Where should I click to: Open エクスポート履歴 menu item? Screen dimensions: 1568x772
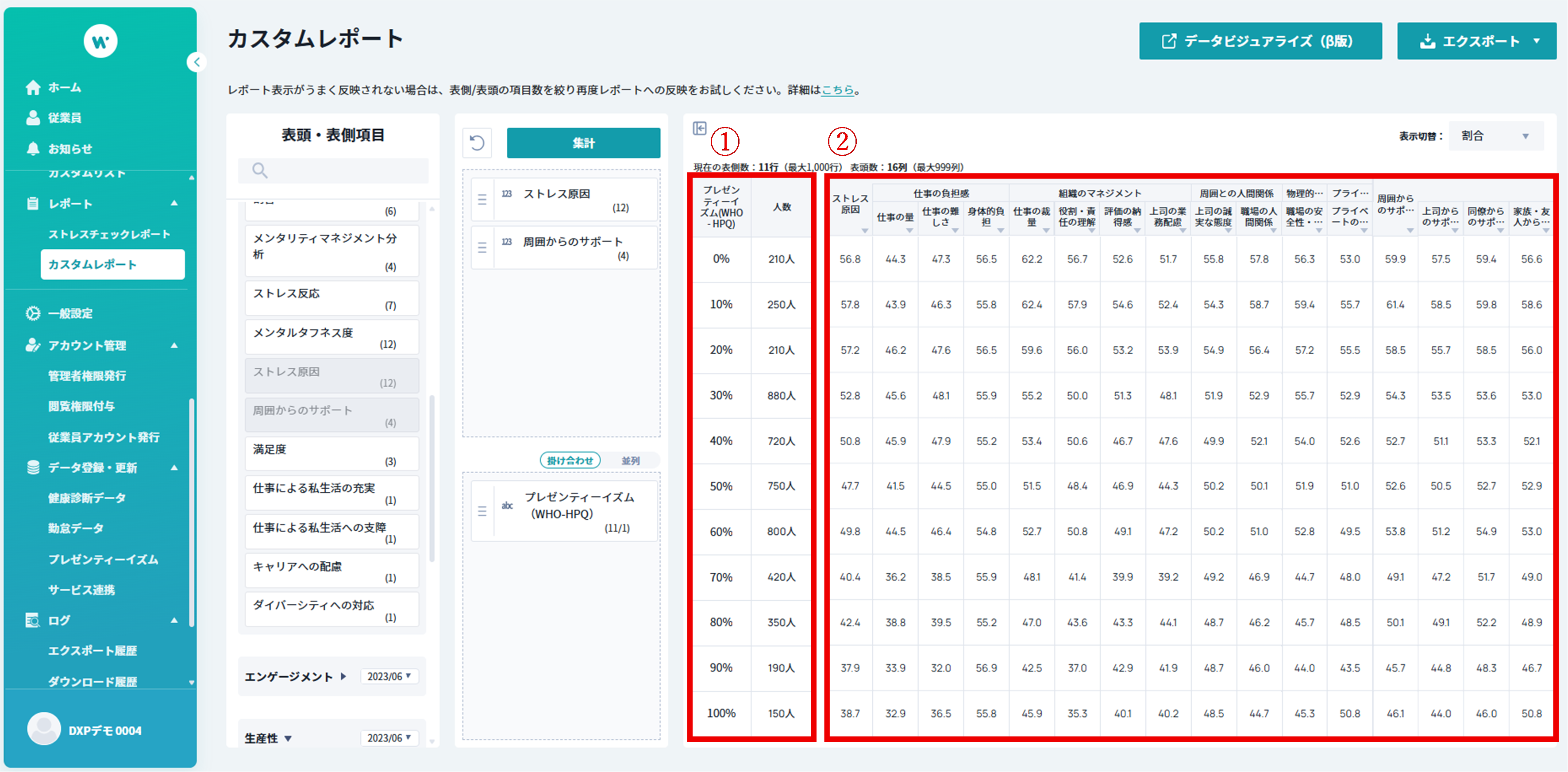[93, 651]
